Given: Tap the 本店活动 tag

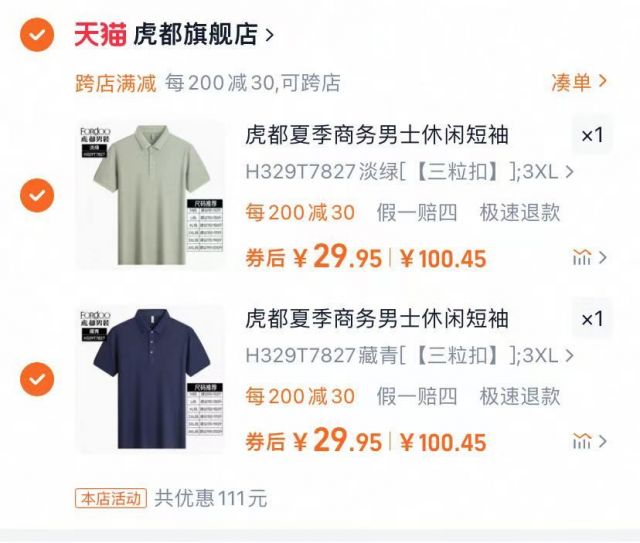Looking at the screenshot, I should click(111, 498).
